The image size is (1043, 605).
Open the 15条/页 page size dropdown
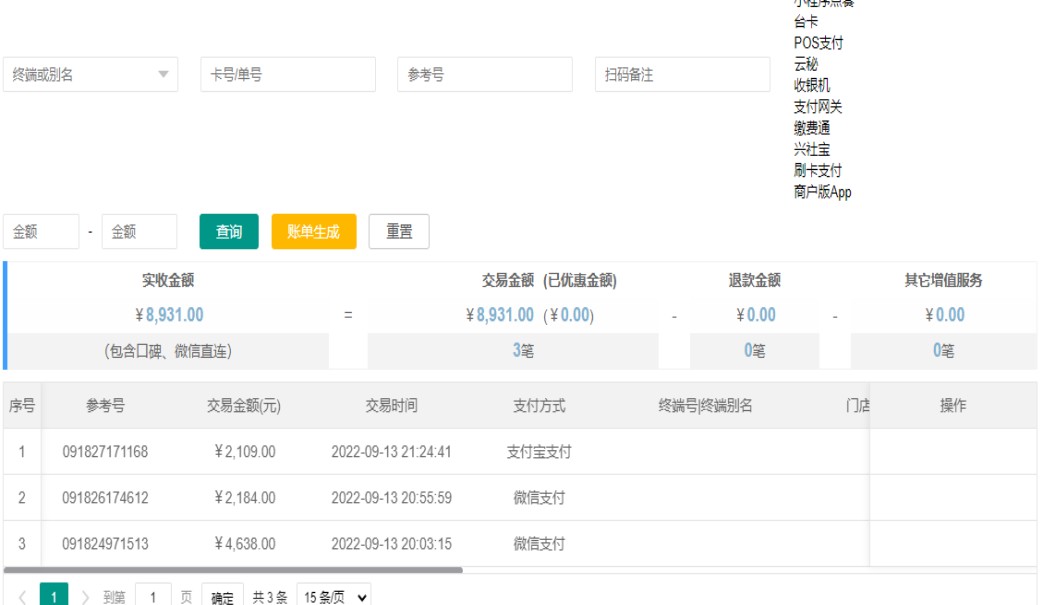pyautogui.click(x=334, y=597)
